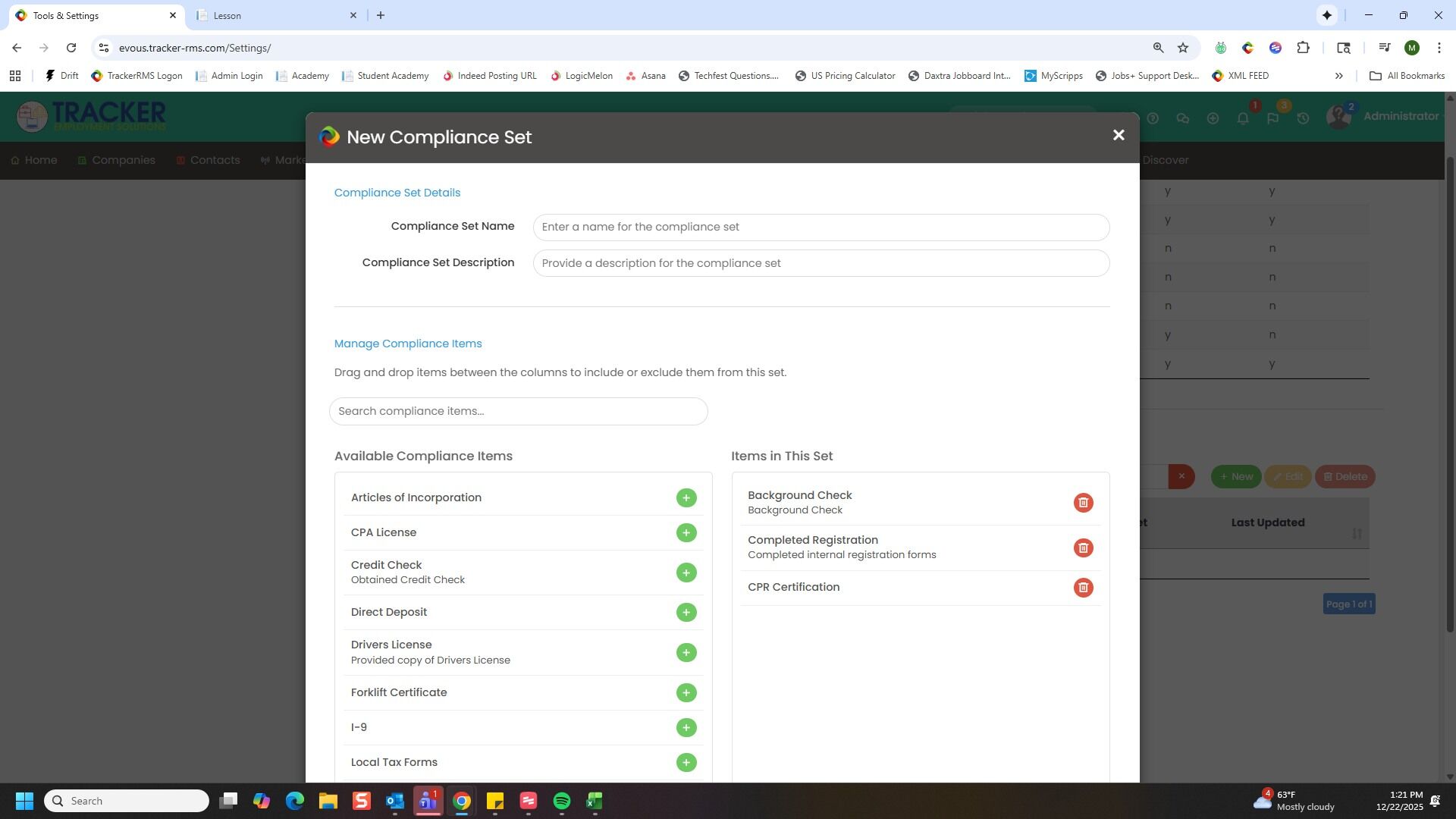Open the Chrome extensions puzzle icon
The image size is (1456, 819).
pyautogui.click(x=1303, y=48)
